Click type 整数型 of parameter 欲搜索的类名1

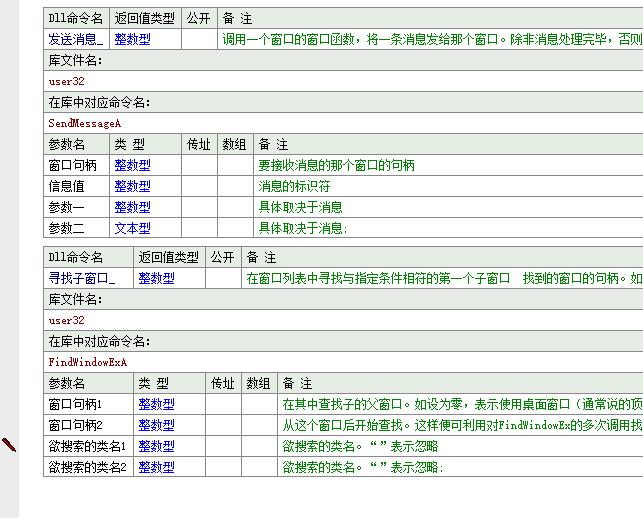click(x=156, y=446)
